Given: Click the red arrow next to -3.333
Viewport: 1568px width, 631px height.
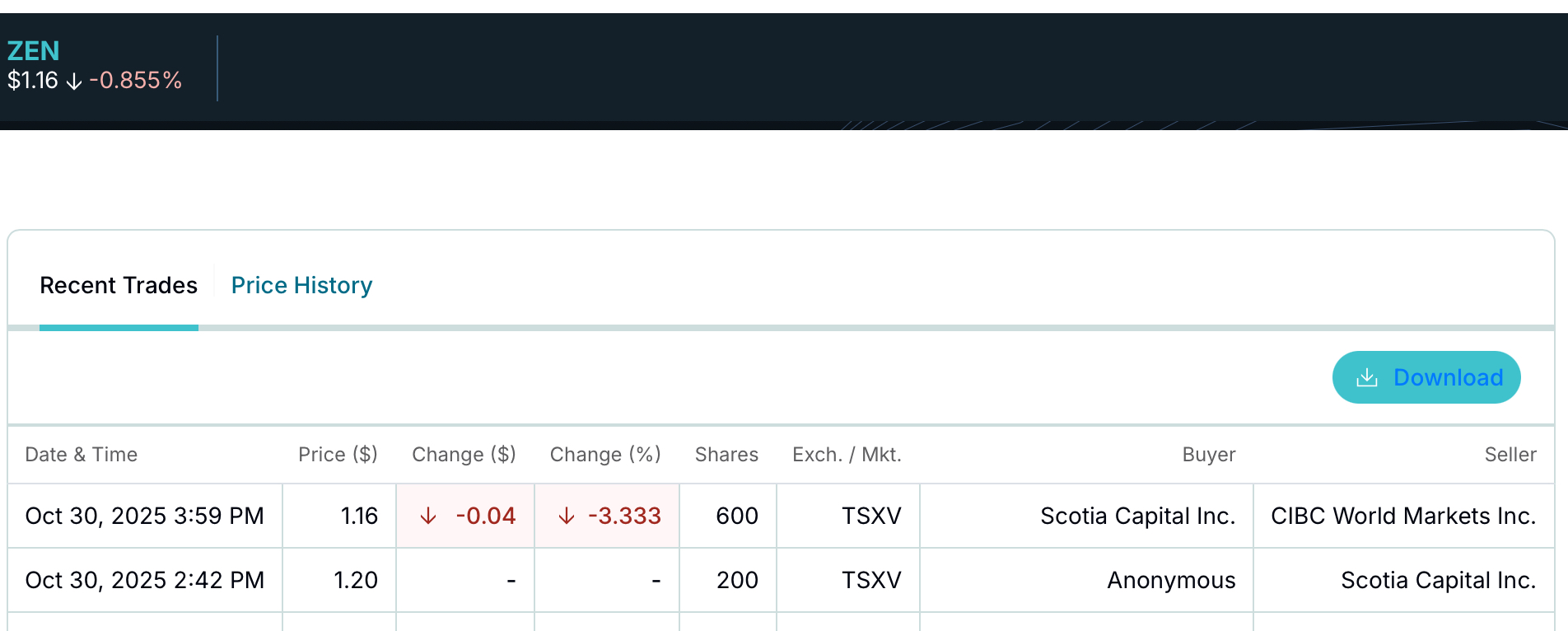Looking at the screenshot, I should coord(567,516).
